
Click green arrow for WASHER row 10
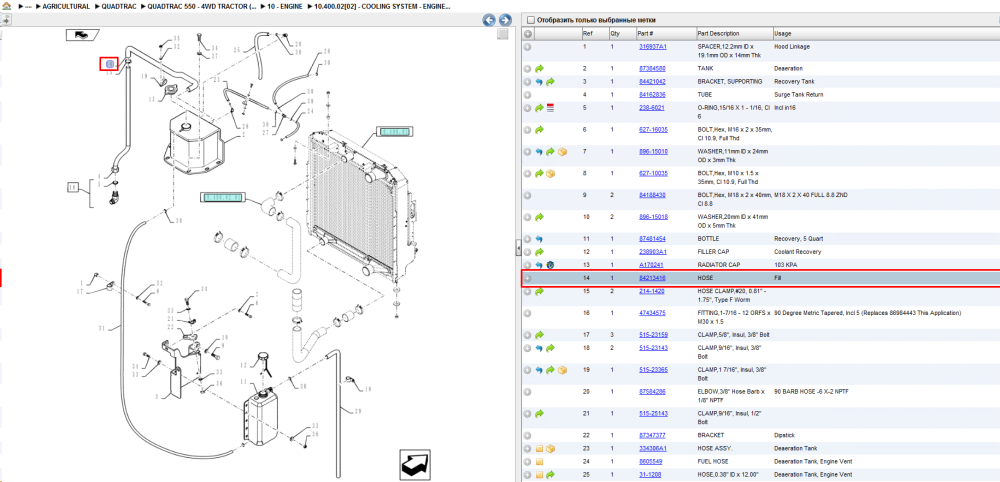(539, 217)
